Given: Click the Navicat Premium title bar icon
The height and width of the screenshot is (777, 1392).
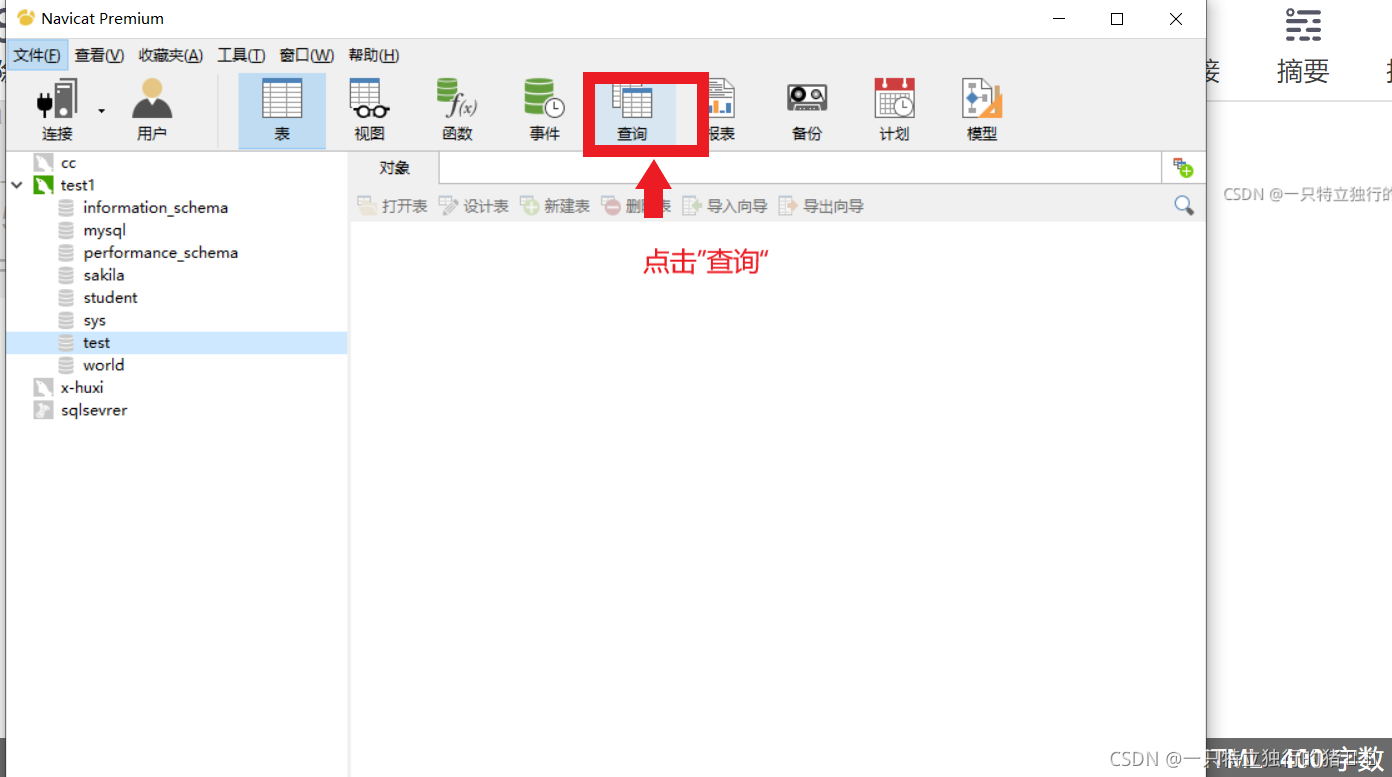Looking at the screenshot, I should point(26,18).
